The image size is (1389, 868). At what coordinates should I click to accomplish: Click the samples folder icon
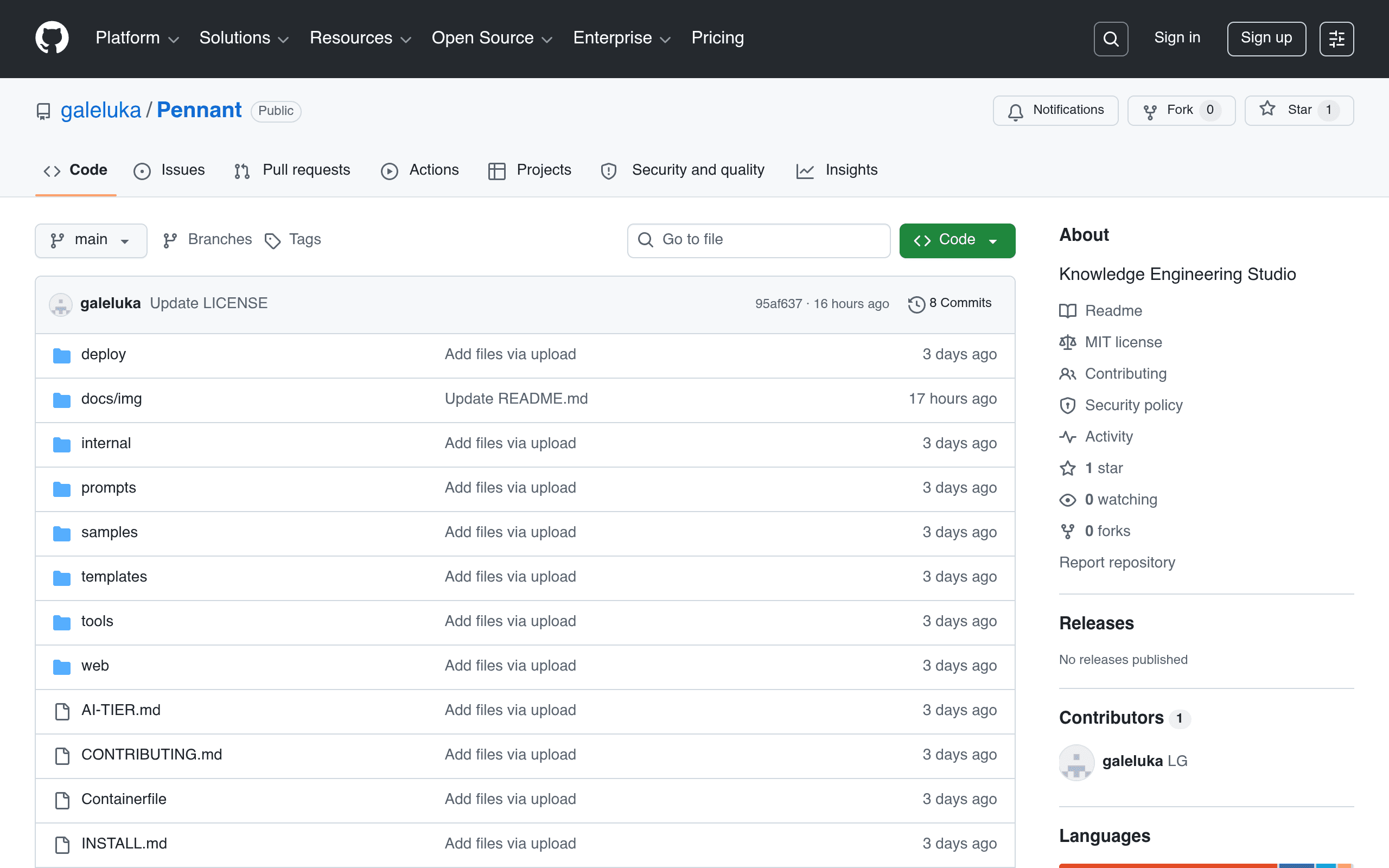[62, 533]
